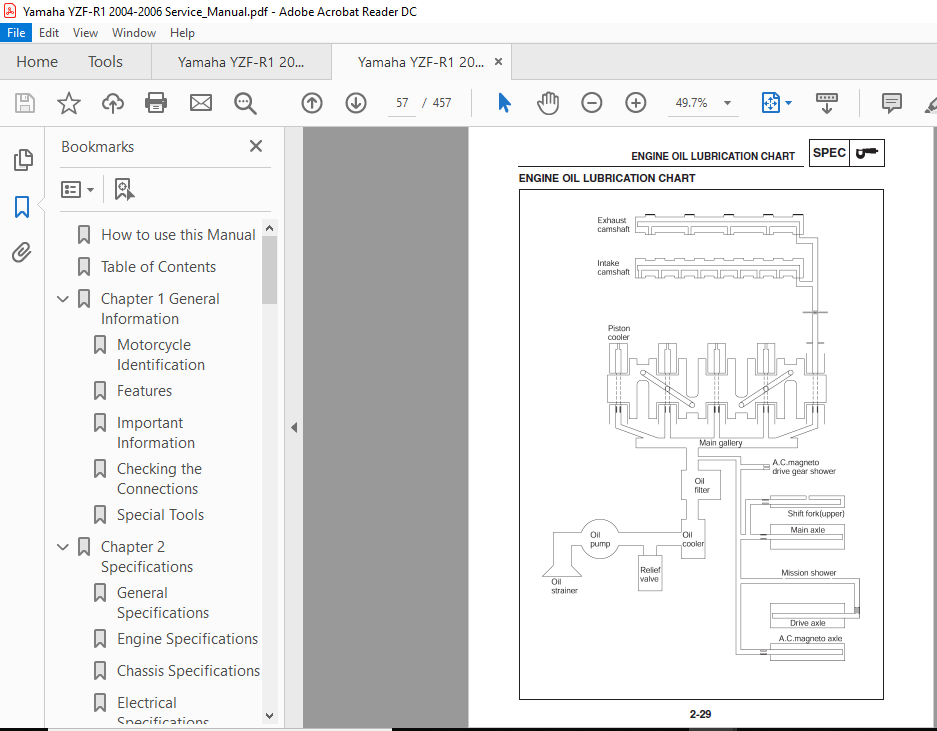
Task: Click bookmarks scrollbar down arrow
Action: [269, 715]
